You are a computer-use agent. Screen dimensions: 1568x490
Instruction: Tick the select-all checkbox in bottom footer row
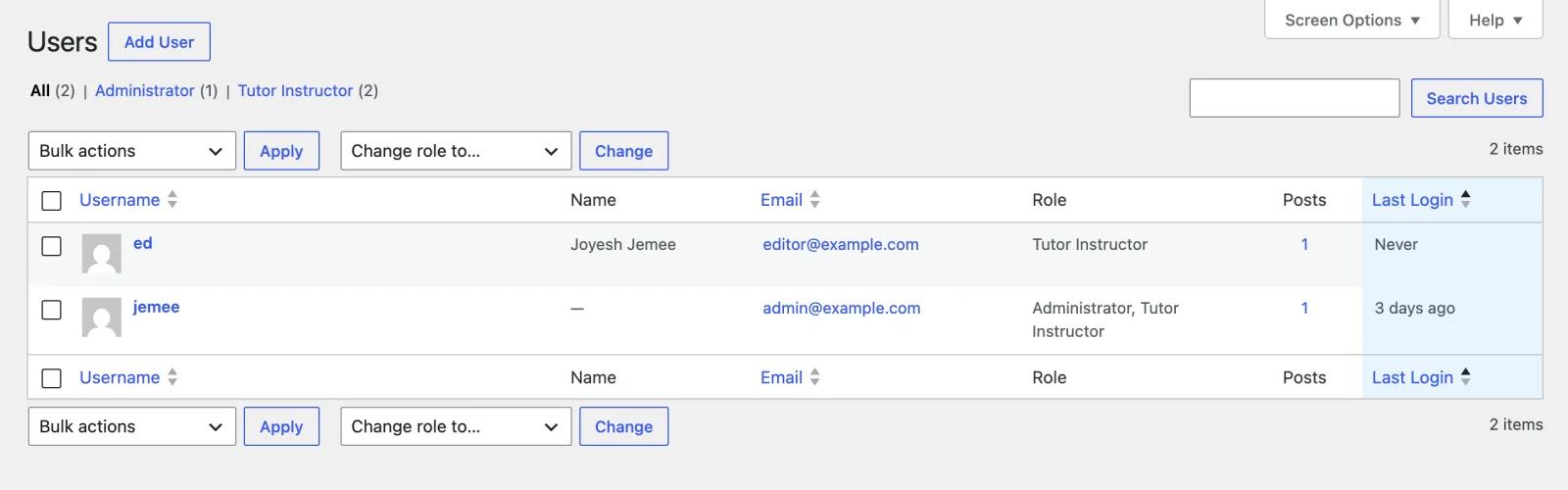pos(52,378)
